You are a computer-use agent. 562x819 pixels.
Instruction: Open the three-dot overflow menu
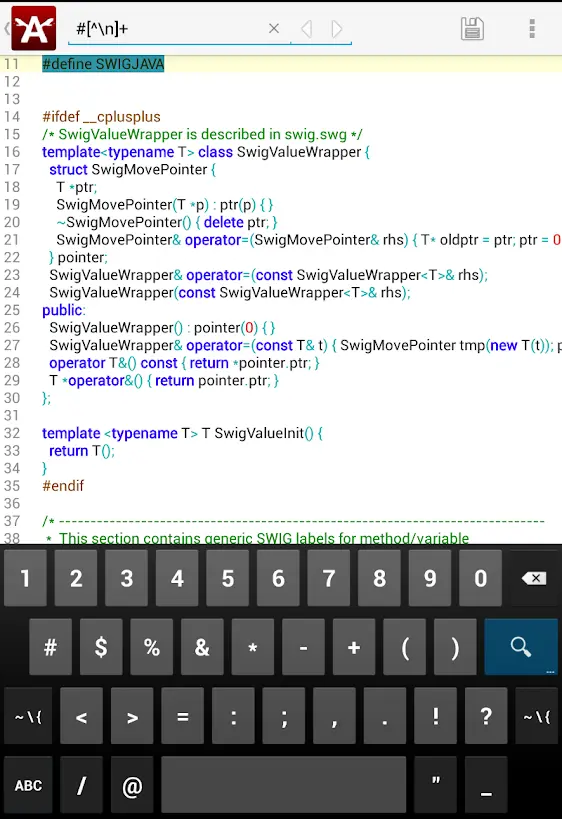(532, 29)
